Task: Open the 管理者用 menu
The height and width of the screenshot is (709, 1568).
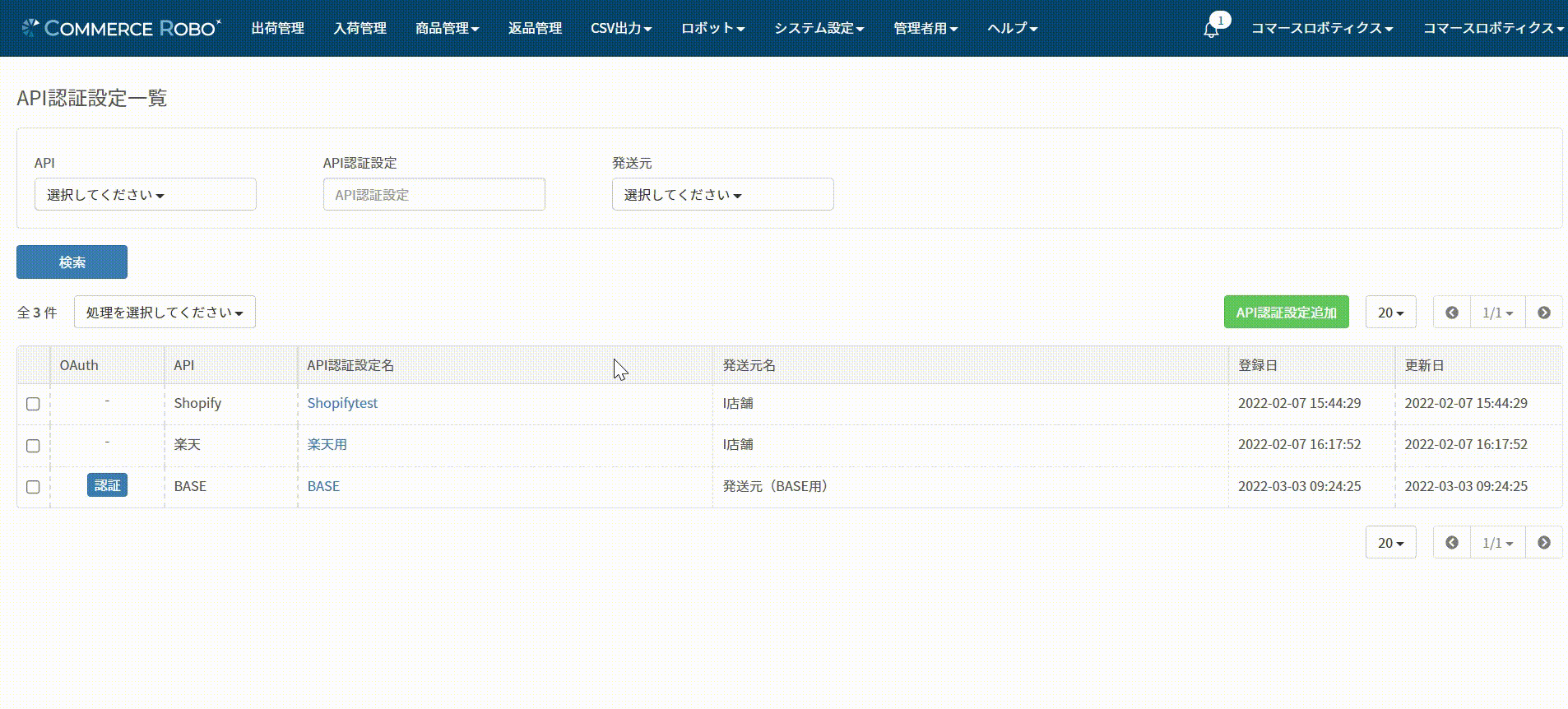Action: [x=925, y=28]
